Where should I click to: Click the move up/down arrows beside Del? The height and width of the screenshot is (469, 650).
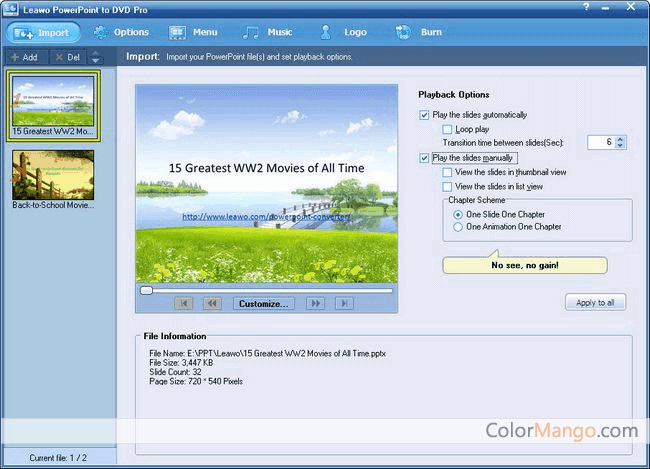96,57
